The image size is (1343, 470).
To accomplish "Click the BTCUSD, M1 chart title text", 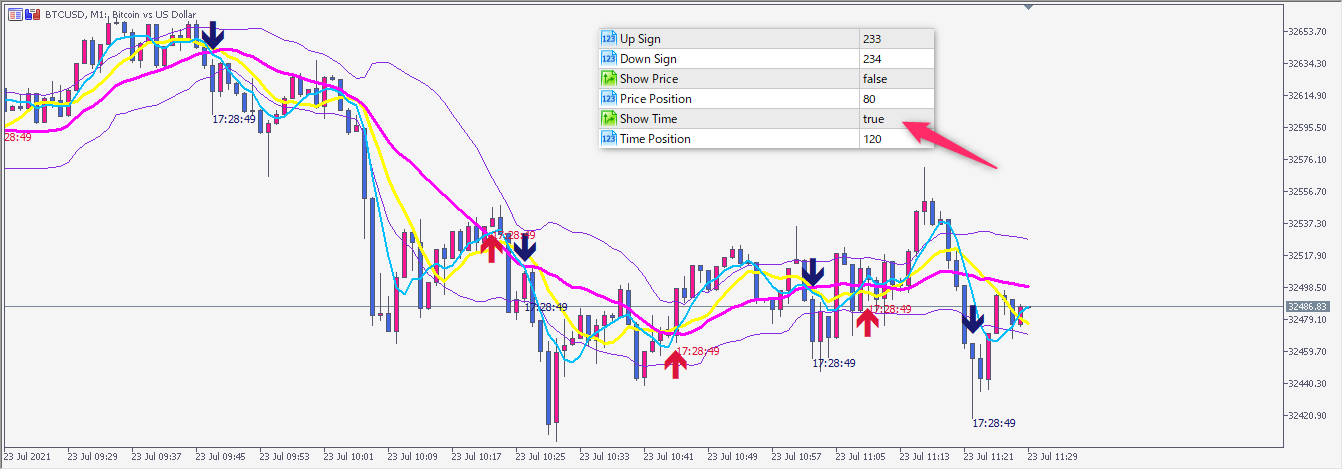I will tap(121, 14).
